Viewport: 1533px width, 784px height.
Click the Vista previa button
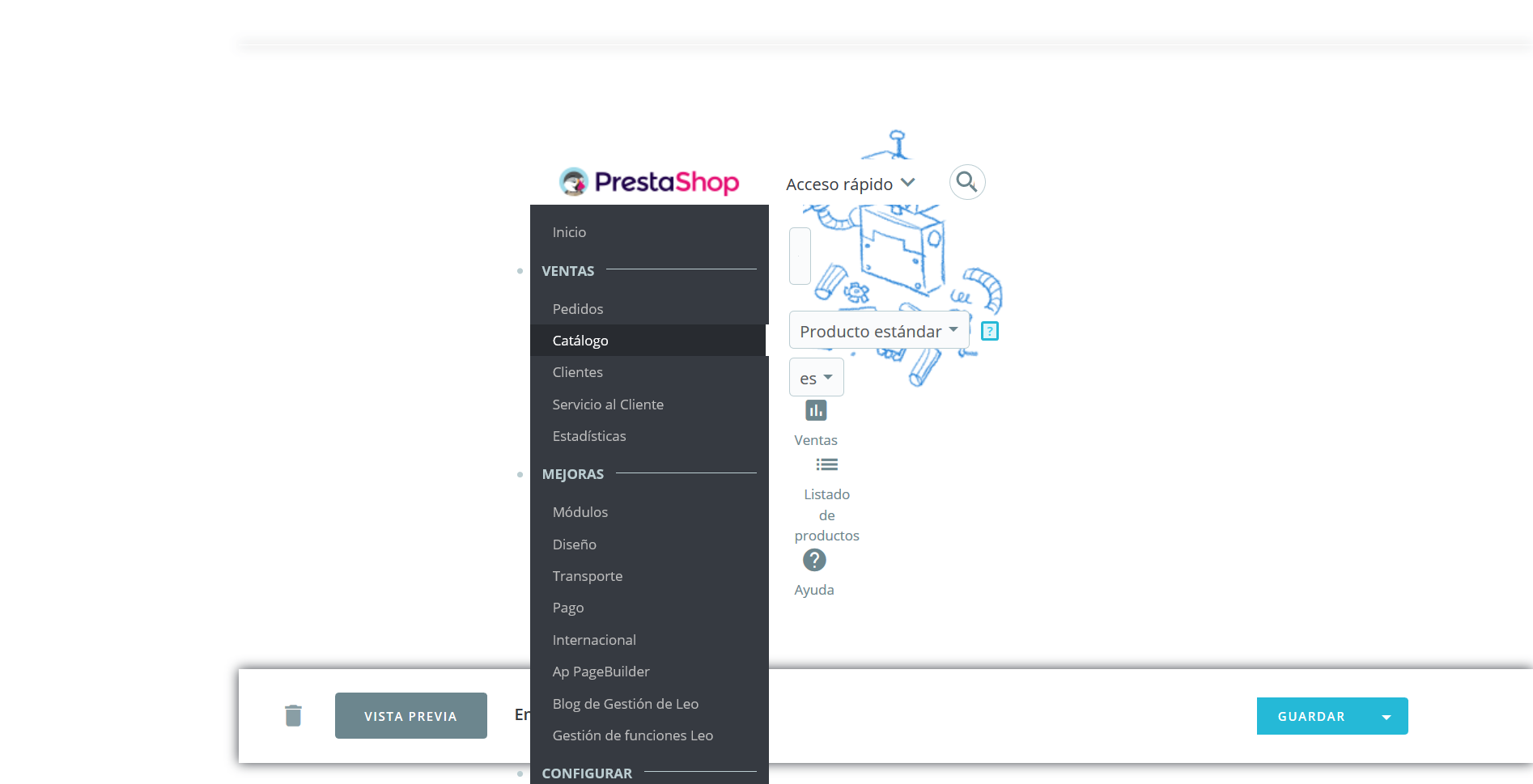coord(411,716)
